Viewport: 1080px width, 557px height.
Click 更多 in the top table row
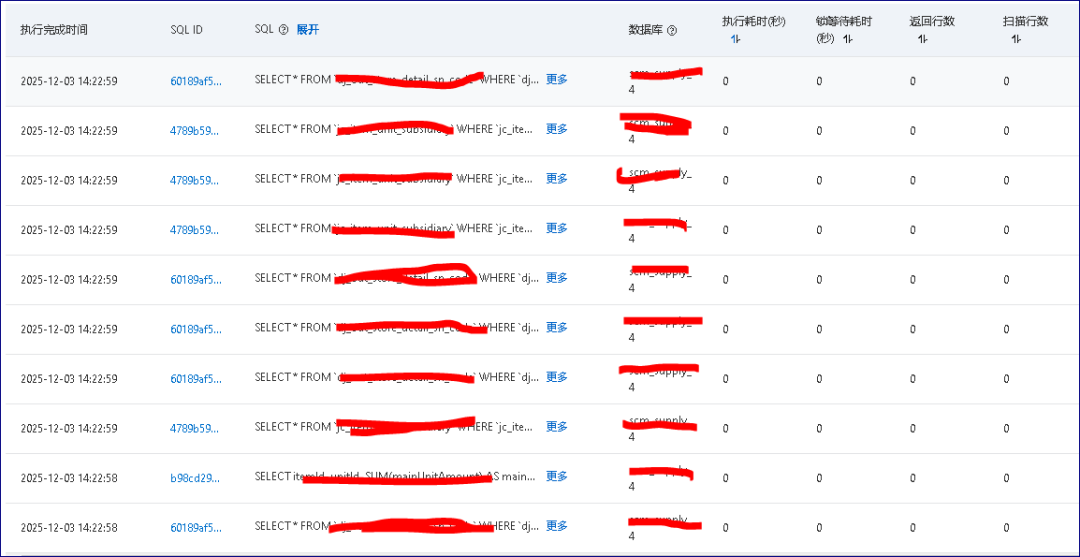(x=557, y=79)
